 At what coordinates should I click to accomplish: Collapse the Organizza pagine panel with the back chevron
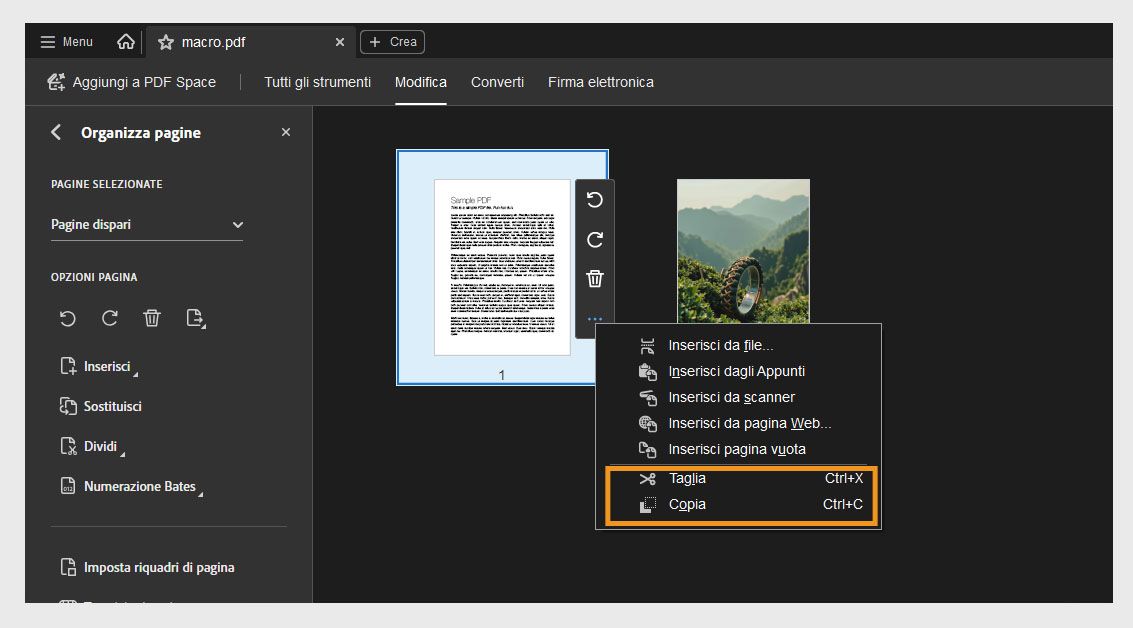[x=55, y=131]
